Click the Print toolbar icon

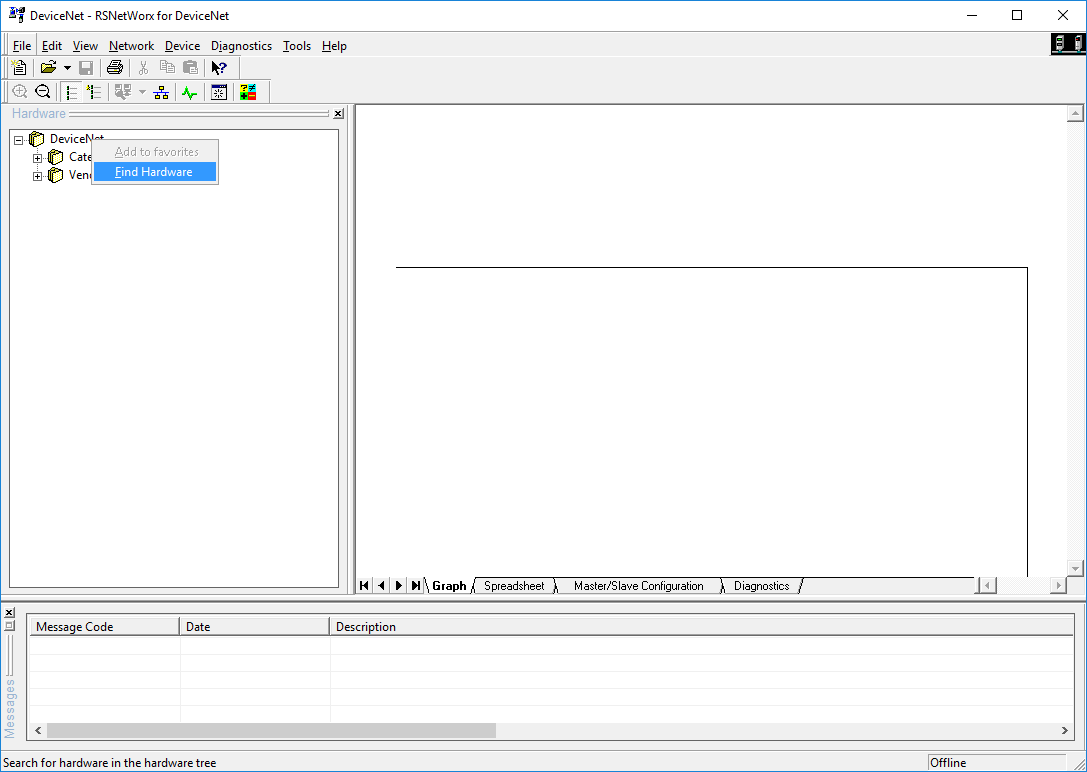[x=115, y=67]
